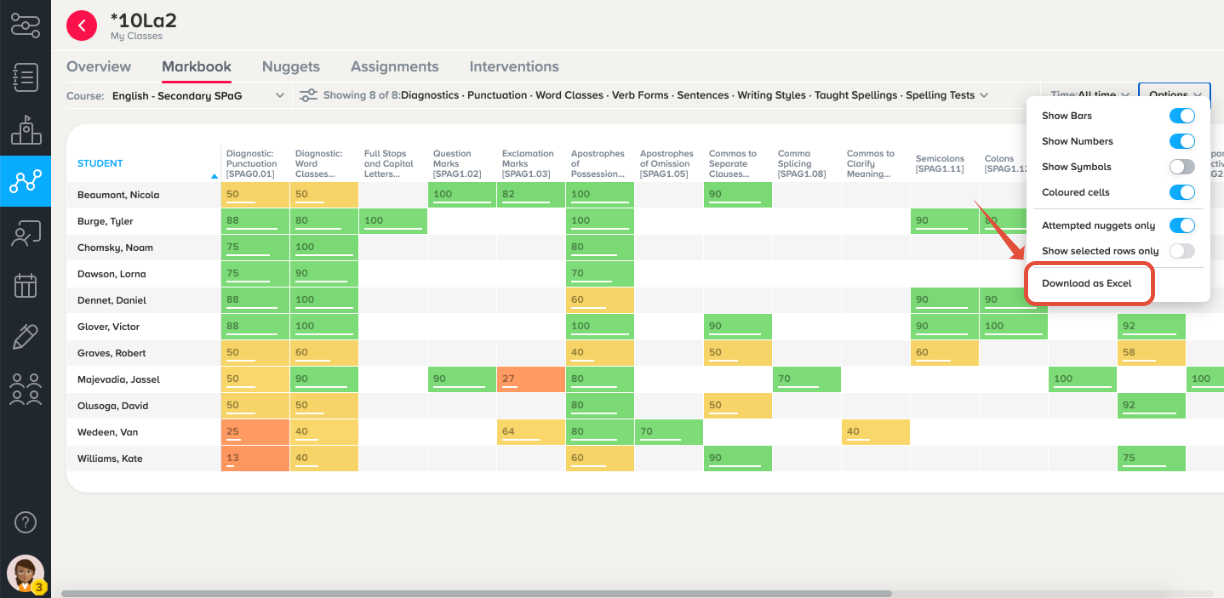Click the red back arrow button
Image resolution: width=1224 pixels, height=598 pixels.
coord(82,25)
